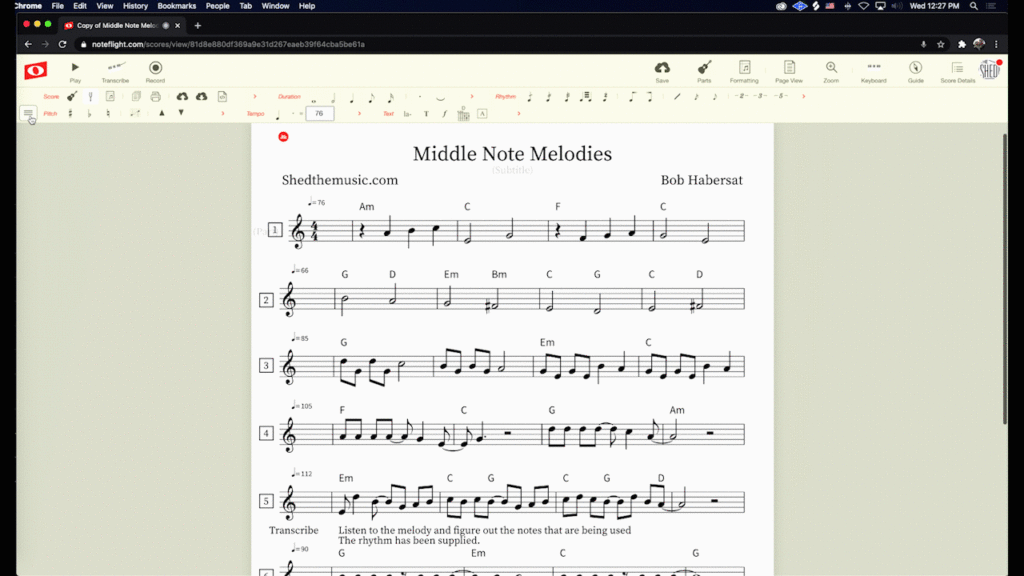Viewport: 1024px width, 576px height.
Task: Open the Bookmarks menu in the menu bar
Action: pyautogui.click(x=177, y=5)
